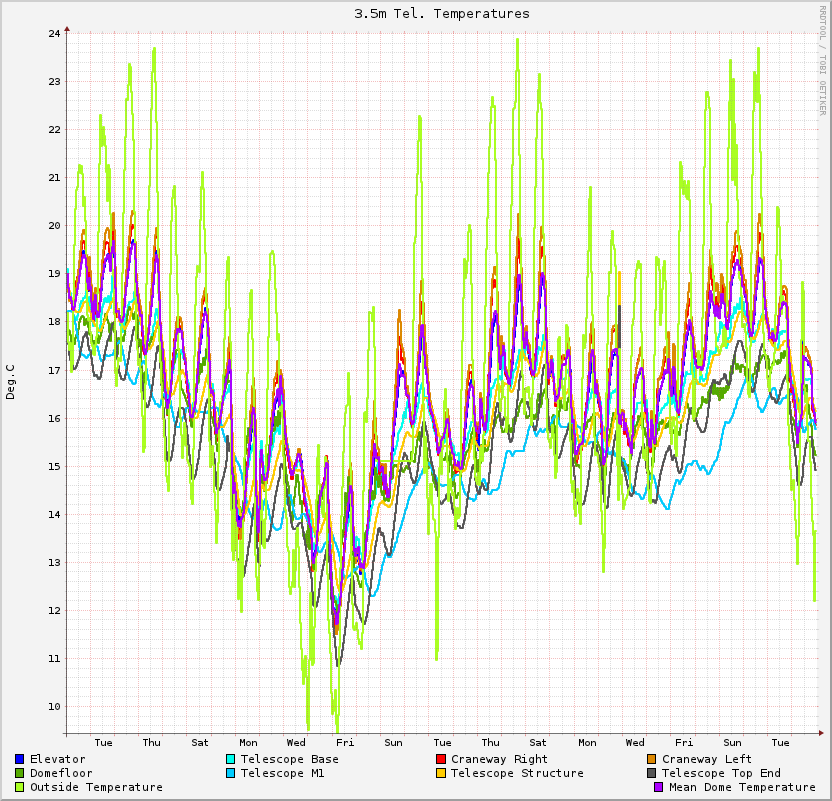Click the green Domefloor legend swatch
Image resolution: width=832 pixels, height=801 pixels.
(20, 773)
